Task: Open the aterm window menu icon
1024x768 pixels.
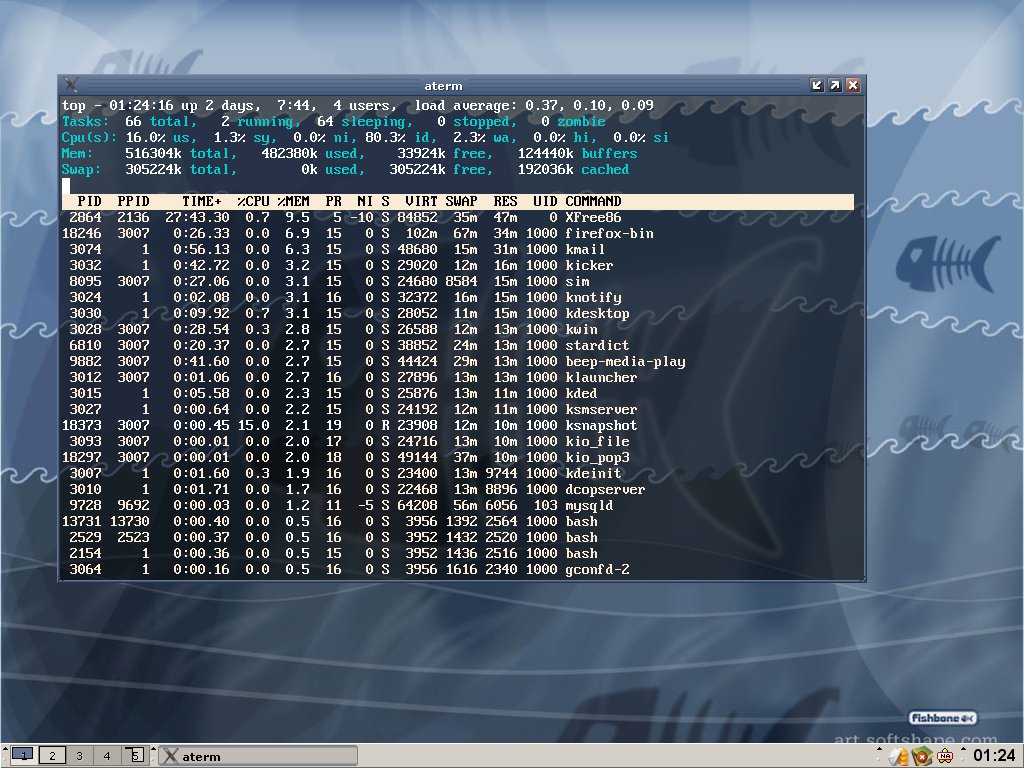Action: (71, 85)
